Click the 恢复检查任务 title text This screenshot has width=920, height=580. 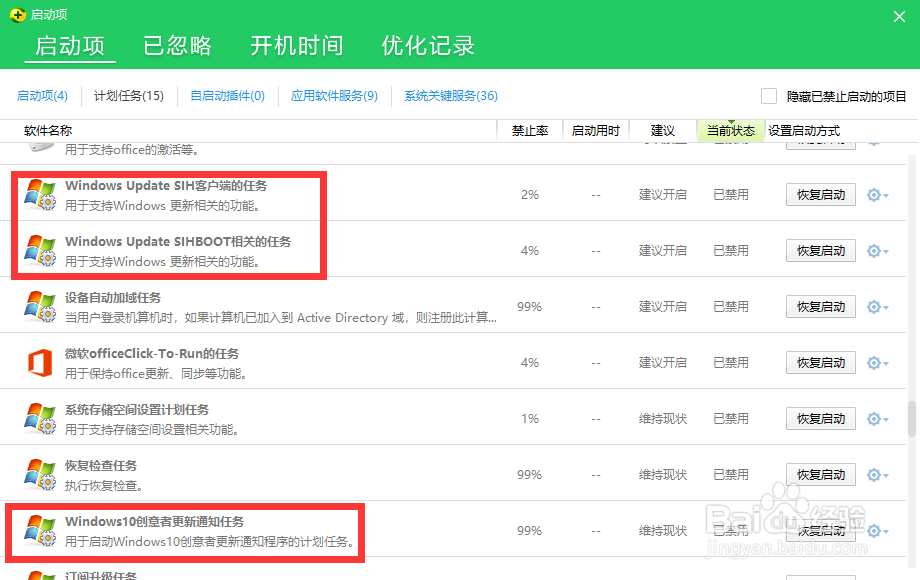click(101, 466)
